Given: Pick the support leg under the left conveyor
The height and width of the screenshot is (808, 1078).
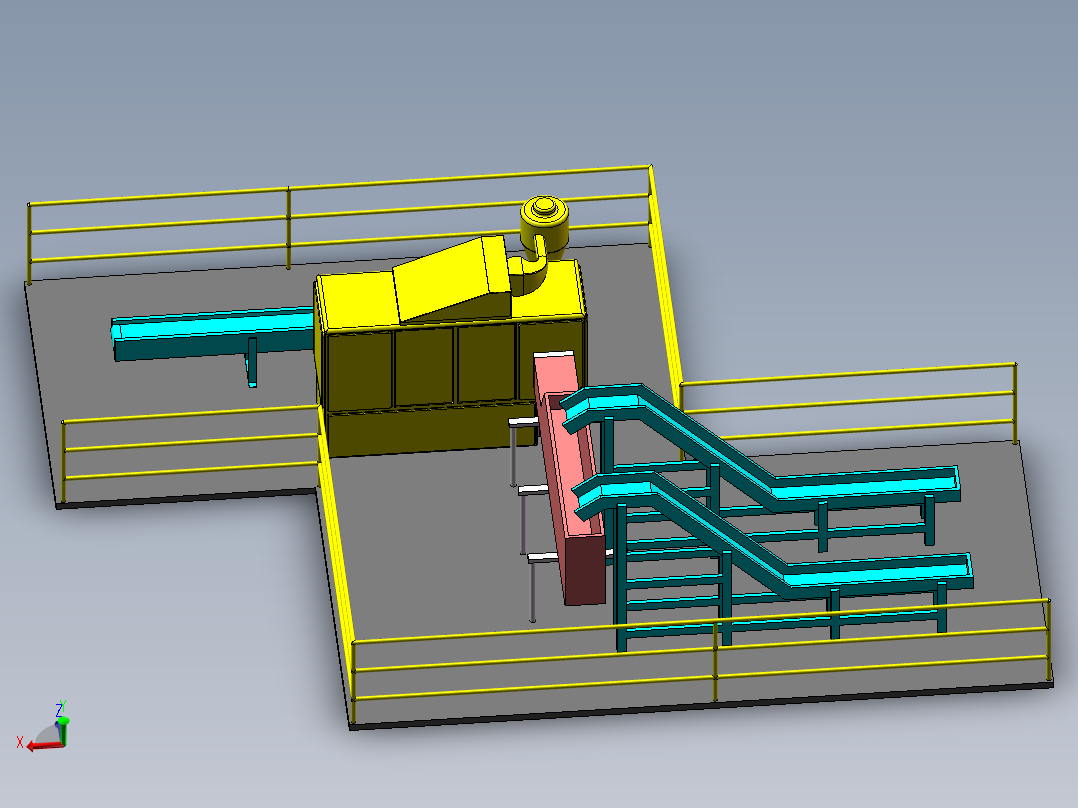Looking at the screenshot, I should 252,362.
